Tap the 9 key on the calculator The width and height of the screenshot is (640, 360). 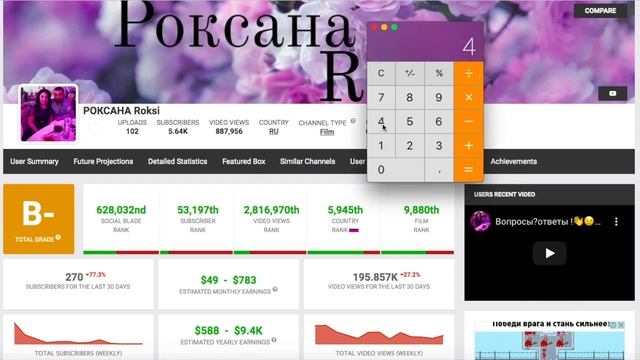tap(439, 98)
